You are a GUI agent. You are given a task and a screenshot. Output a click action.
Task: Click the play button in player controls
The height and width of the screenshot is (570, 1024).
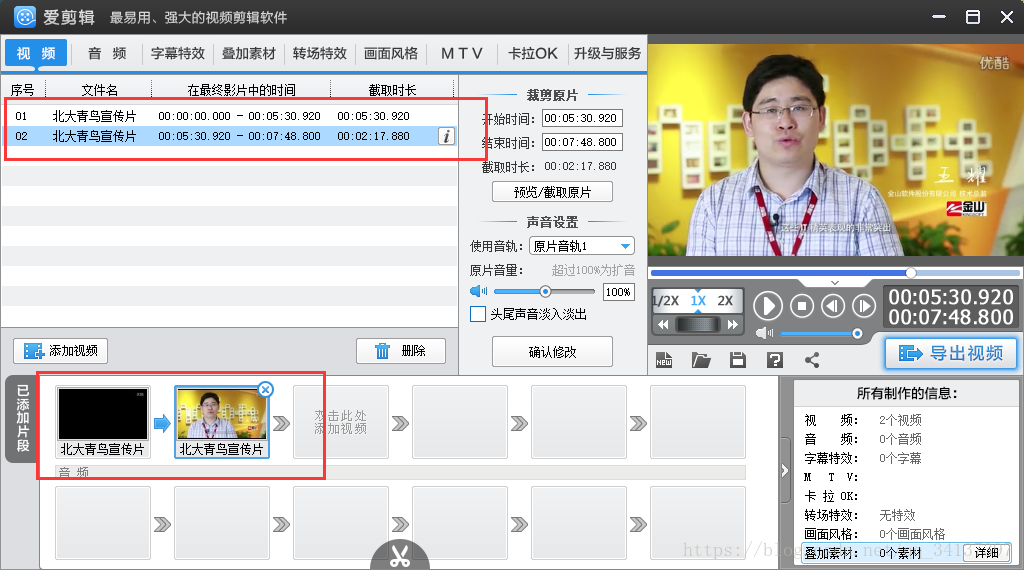pyautogui.click(x=768, y=306)
